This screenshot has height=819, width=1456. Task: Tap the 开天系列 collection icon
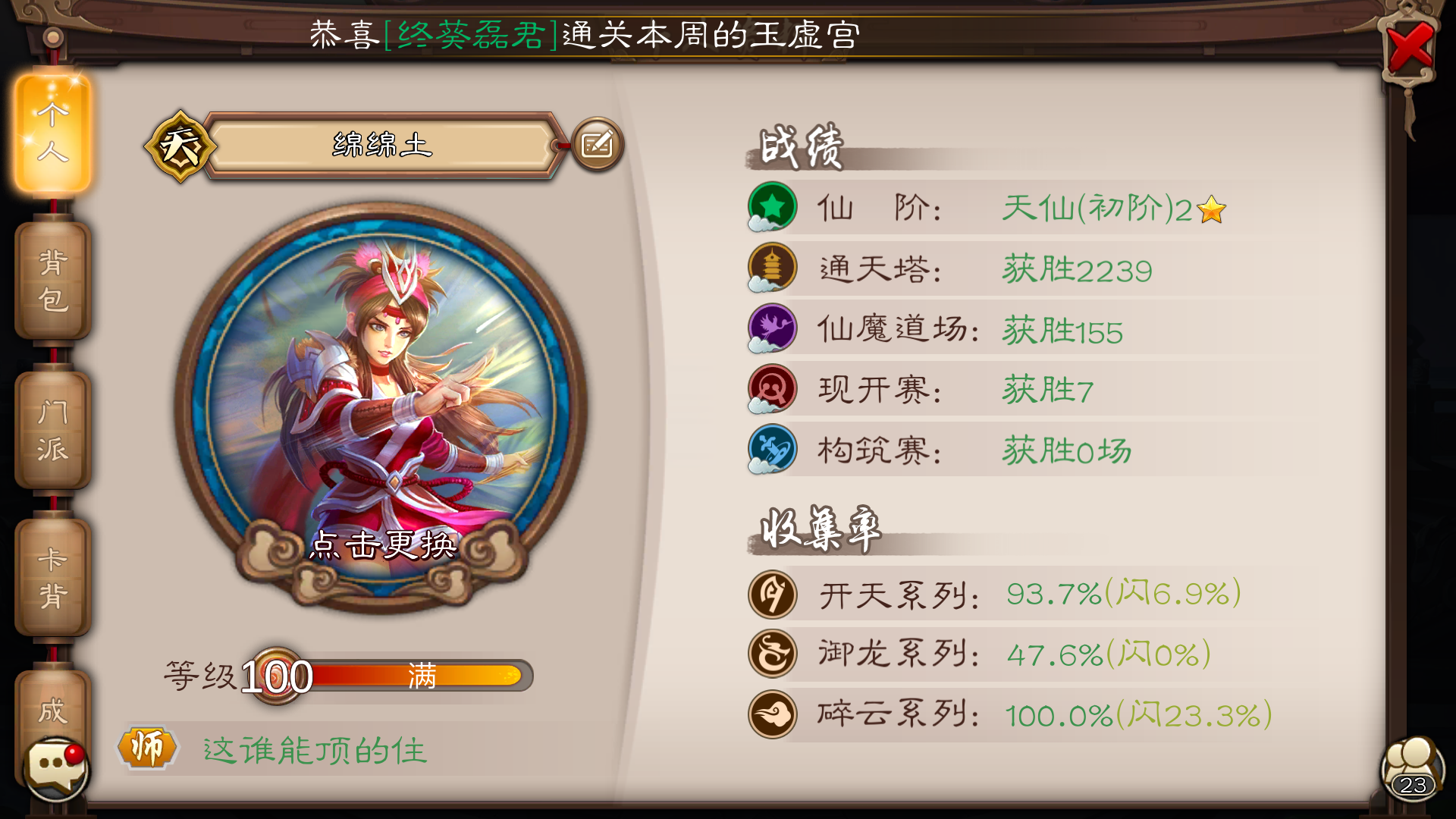[772, 595]
